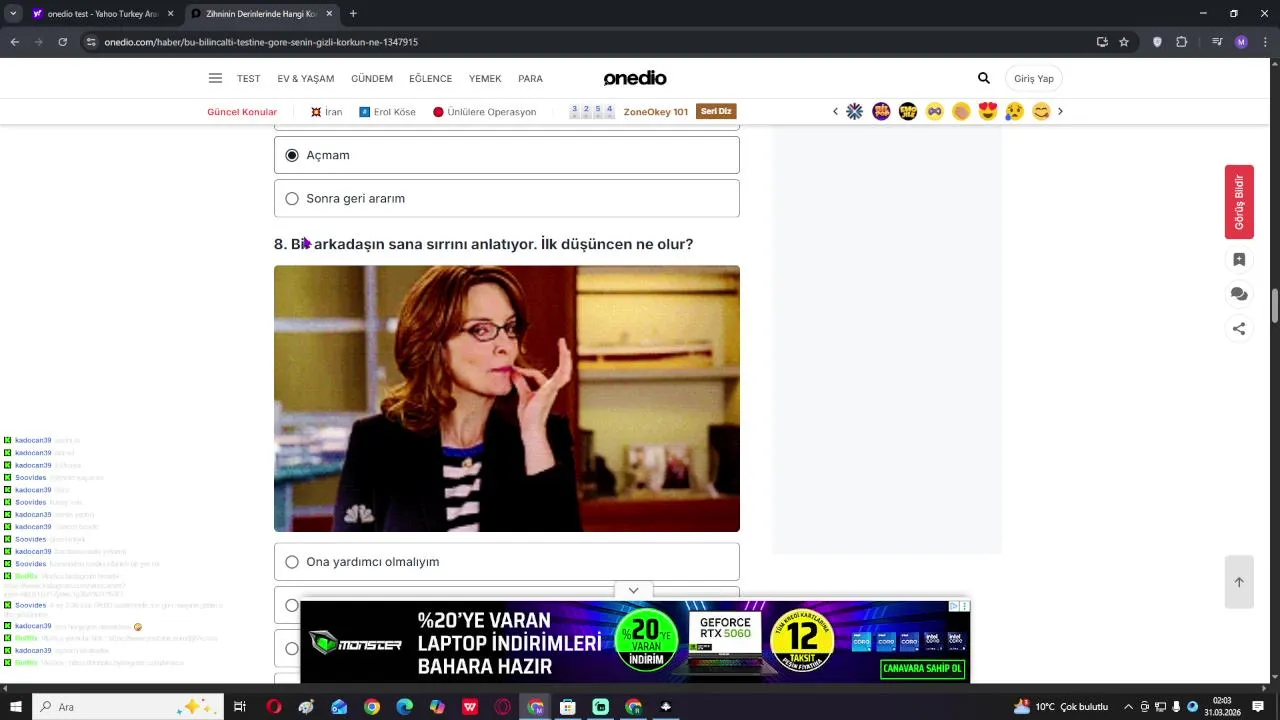Open the Chrome tab search dropdown
Image resolution: width=1280 pixels, height=720 pixels.
13,14
